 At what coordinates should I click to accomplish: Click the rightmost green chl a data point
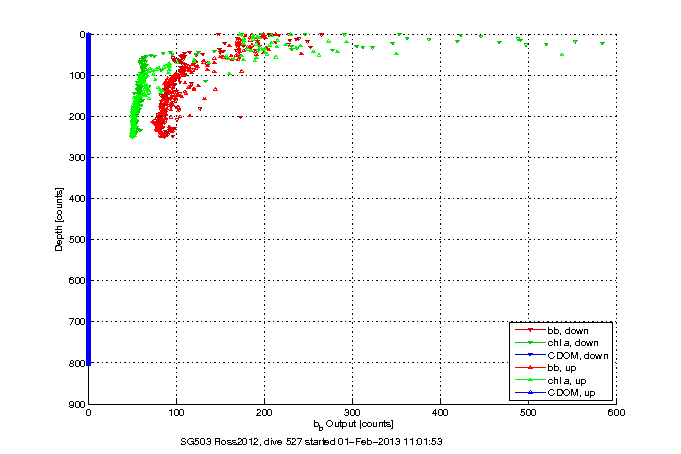pos(602,43)
